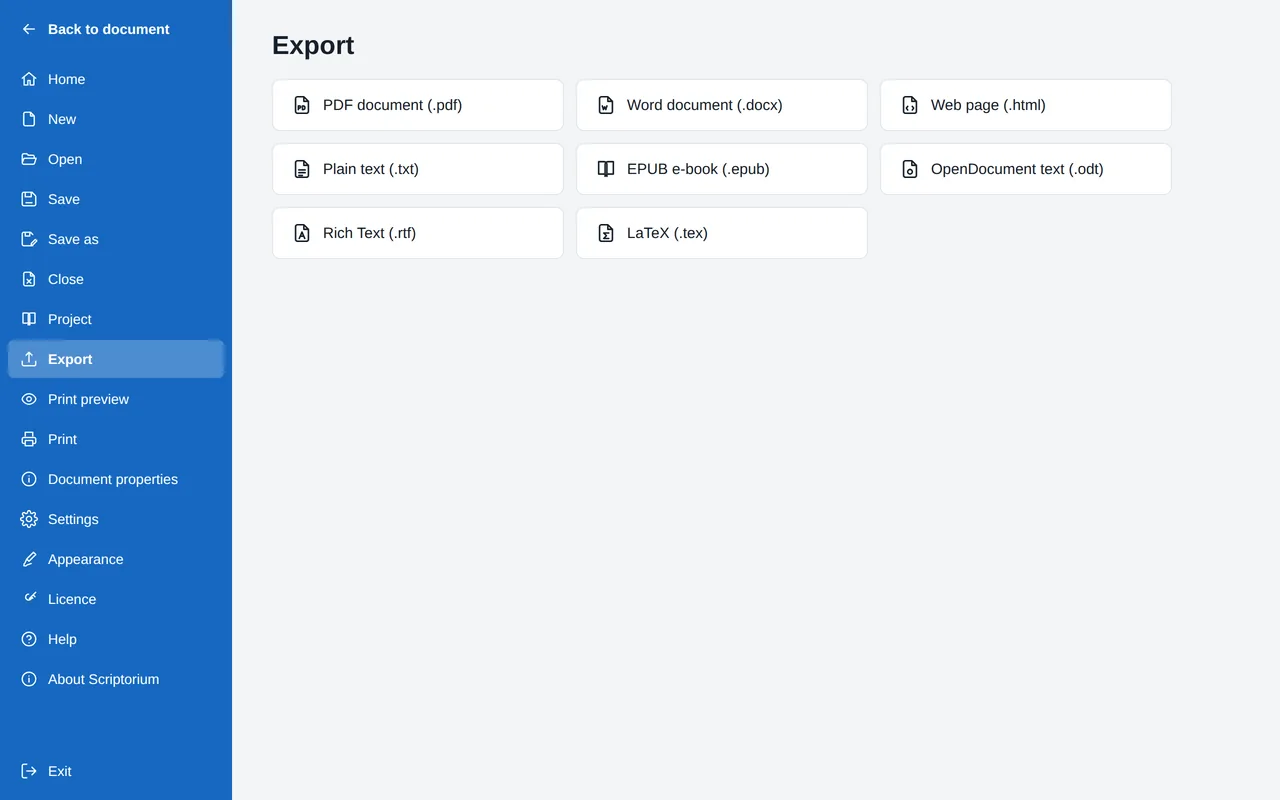Click the Project book icon
Viewport: 1280px width, 800px height.
[x=29, y=319]
